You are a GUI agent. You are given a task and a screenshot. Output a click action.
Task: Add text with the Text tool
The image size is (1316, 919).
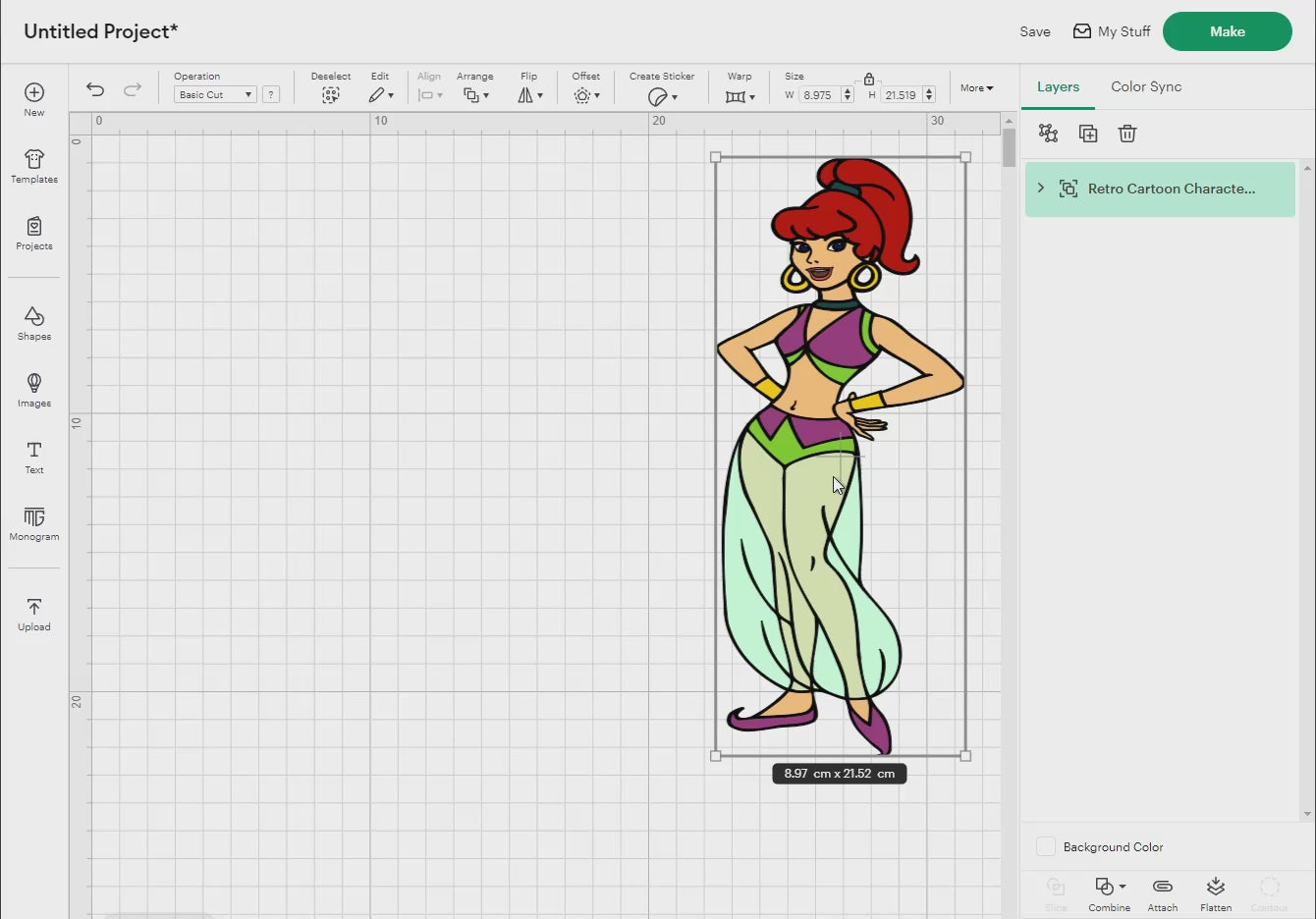click(34, 457)
